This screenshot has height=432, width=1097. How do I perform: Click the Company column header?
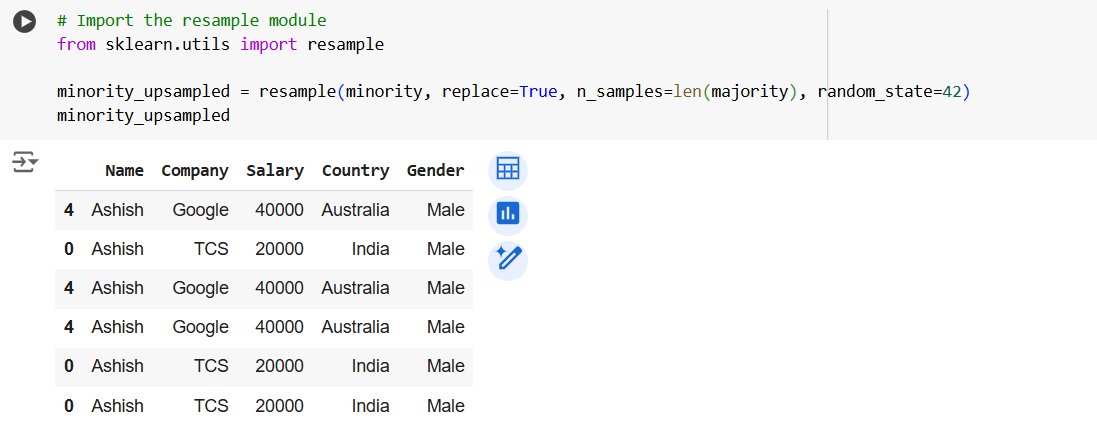[195, 171]
